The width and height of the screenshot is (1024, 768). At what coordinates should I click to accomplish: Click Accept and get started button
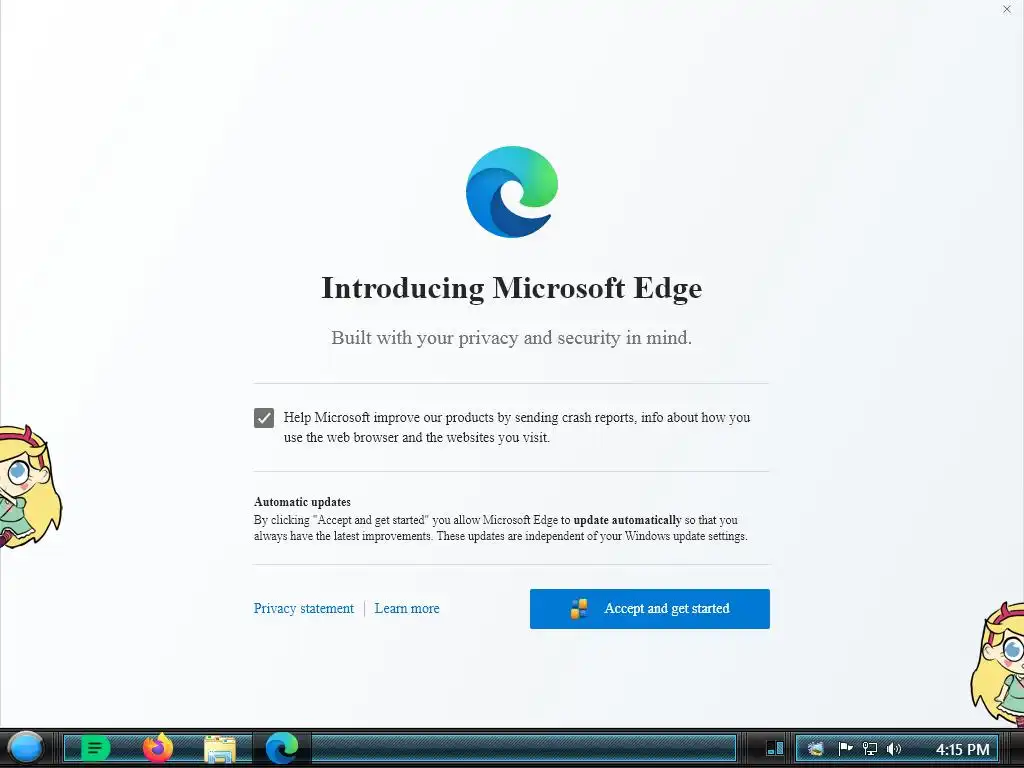click(x=650, y=609)
